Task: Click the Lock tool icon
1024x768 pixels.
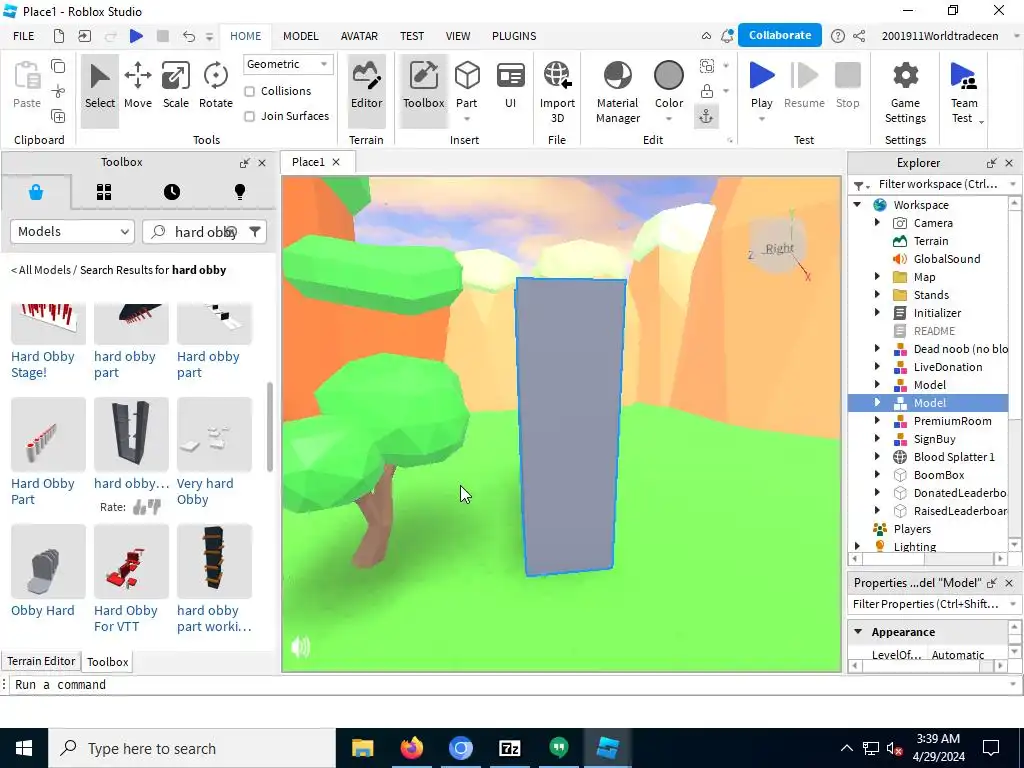Action: click(x=707, y=91)
